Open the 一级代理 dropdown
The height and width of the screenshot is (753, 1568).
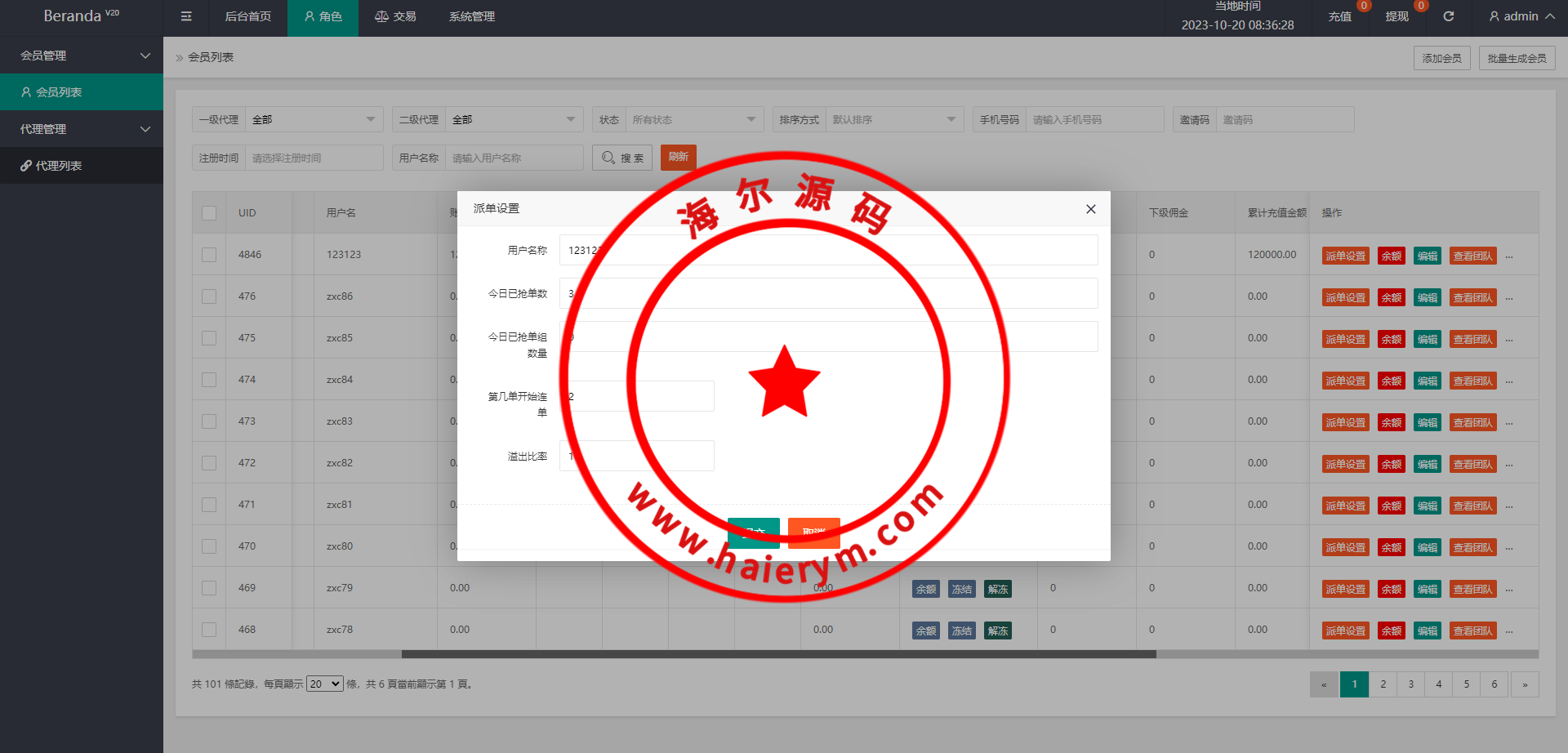coord(314,119)
